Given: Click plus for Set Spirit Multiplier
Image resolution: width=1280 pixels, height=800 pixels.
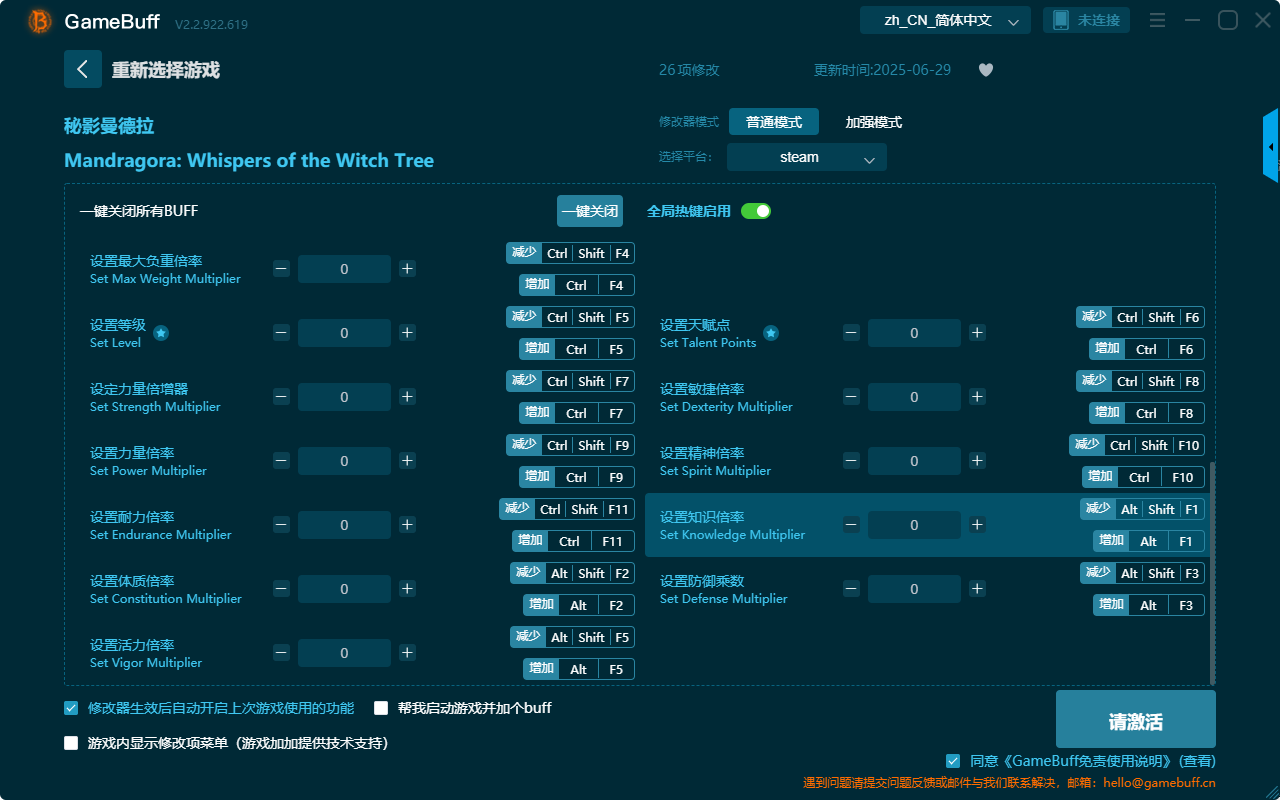Looking at the screenshot, I should (977, 461).
